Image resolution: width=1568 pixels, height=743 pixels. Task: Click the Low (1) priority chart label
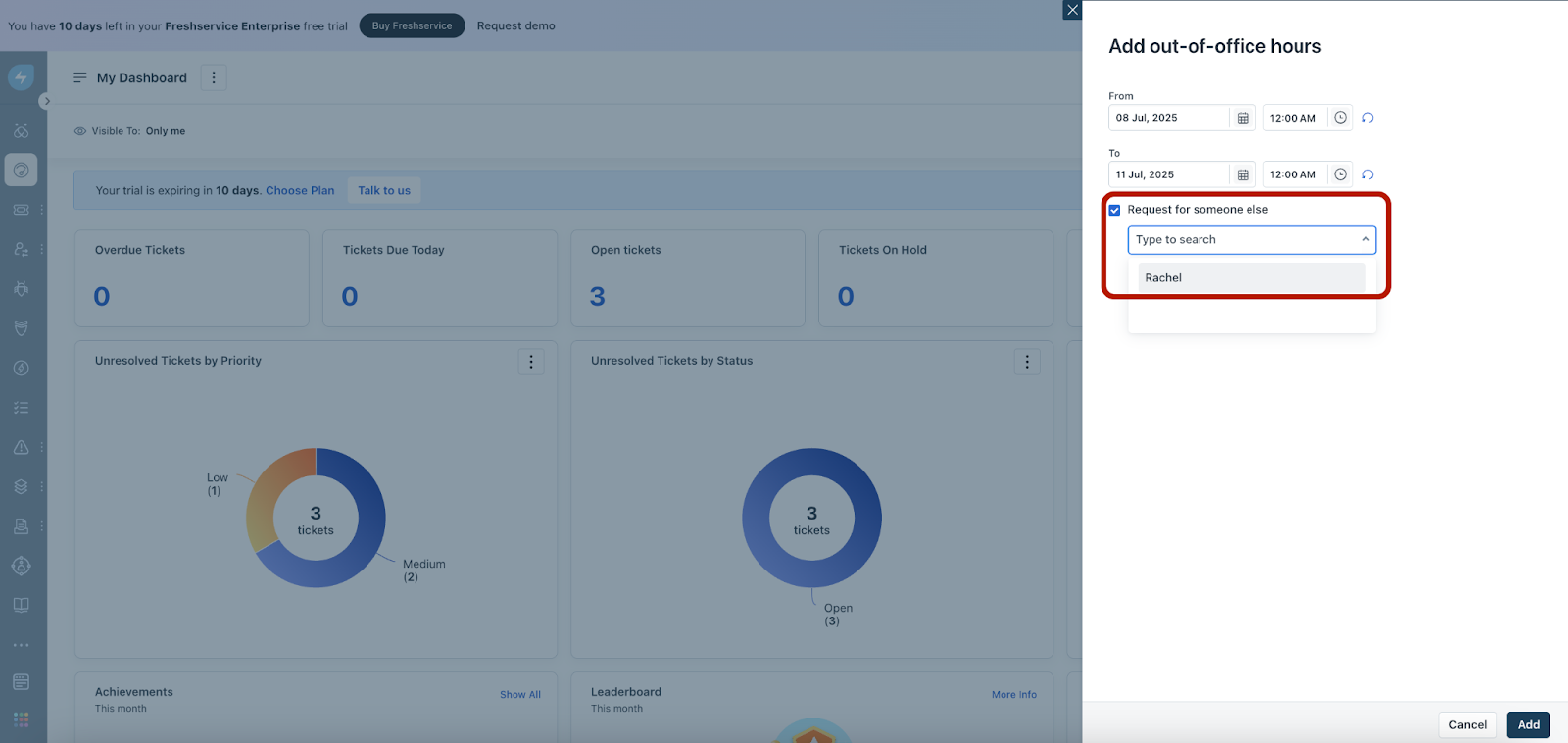[x=217, y=484]
